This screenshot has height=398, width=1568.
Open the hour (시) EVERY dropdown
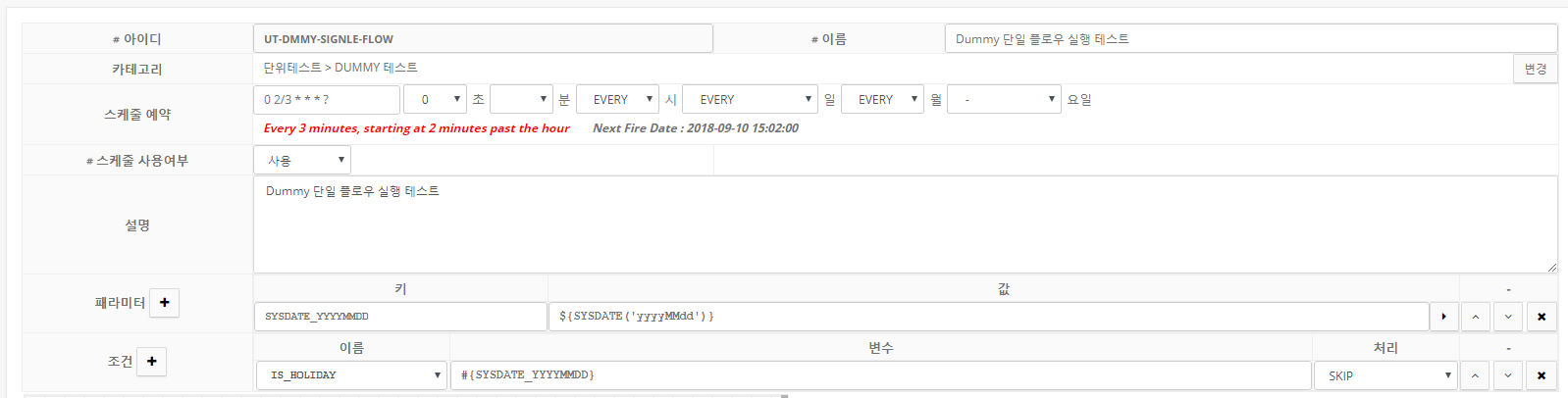tap(618, 99)
